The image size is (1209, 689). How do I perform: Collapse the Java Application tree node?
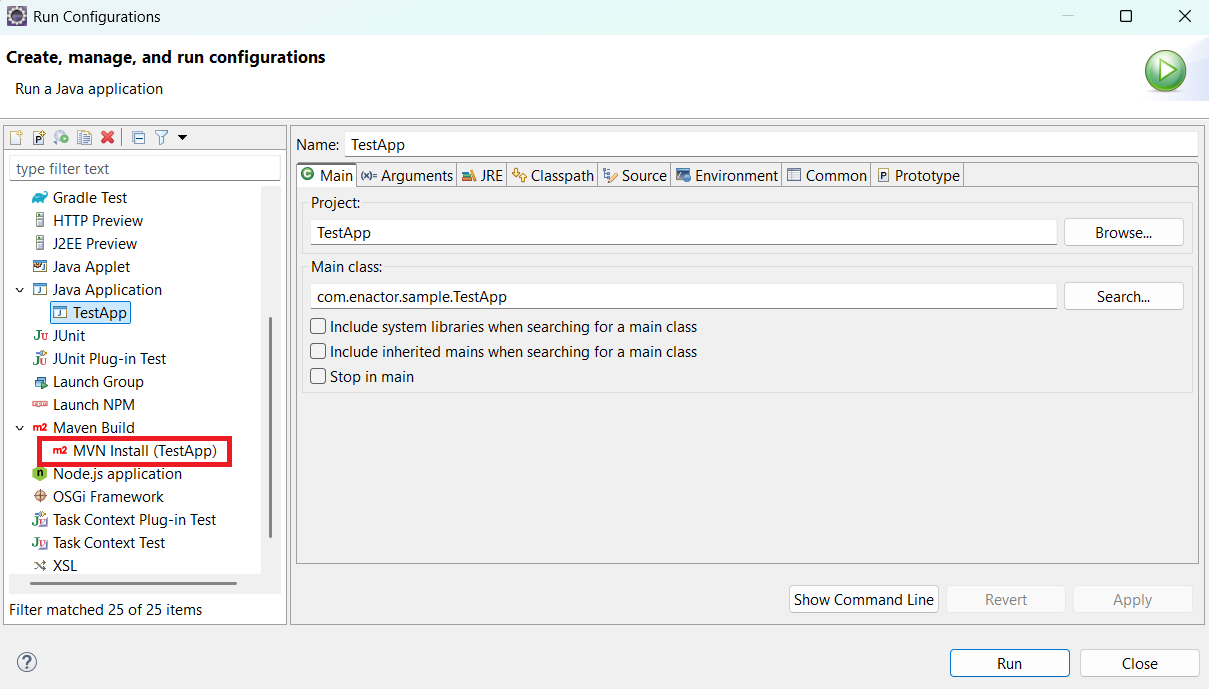[19, 290]
